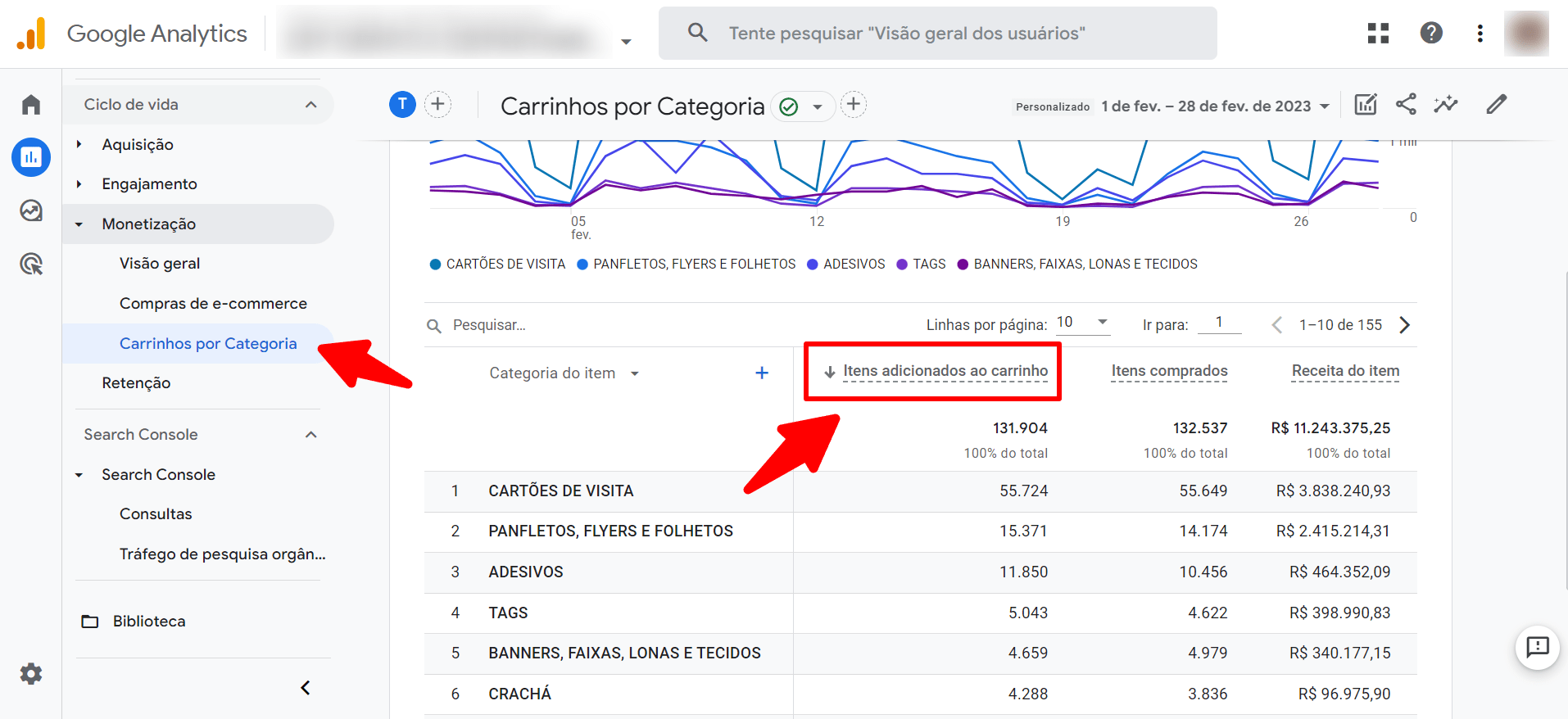Add a new comparison with plus button
The height and width of the screenshot is (719, 1568).
coord(437,105)
